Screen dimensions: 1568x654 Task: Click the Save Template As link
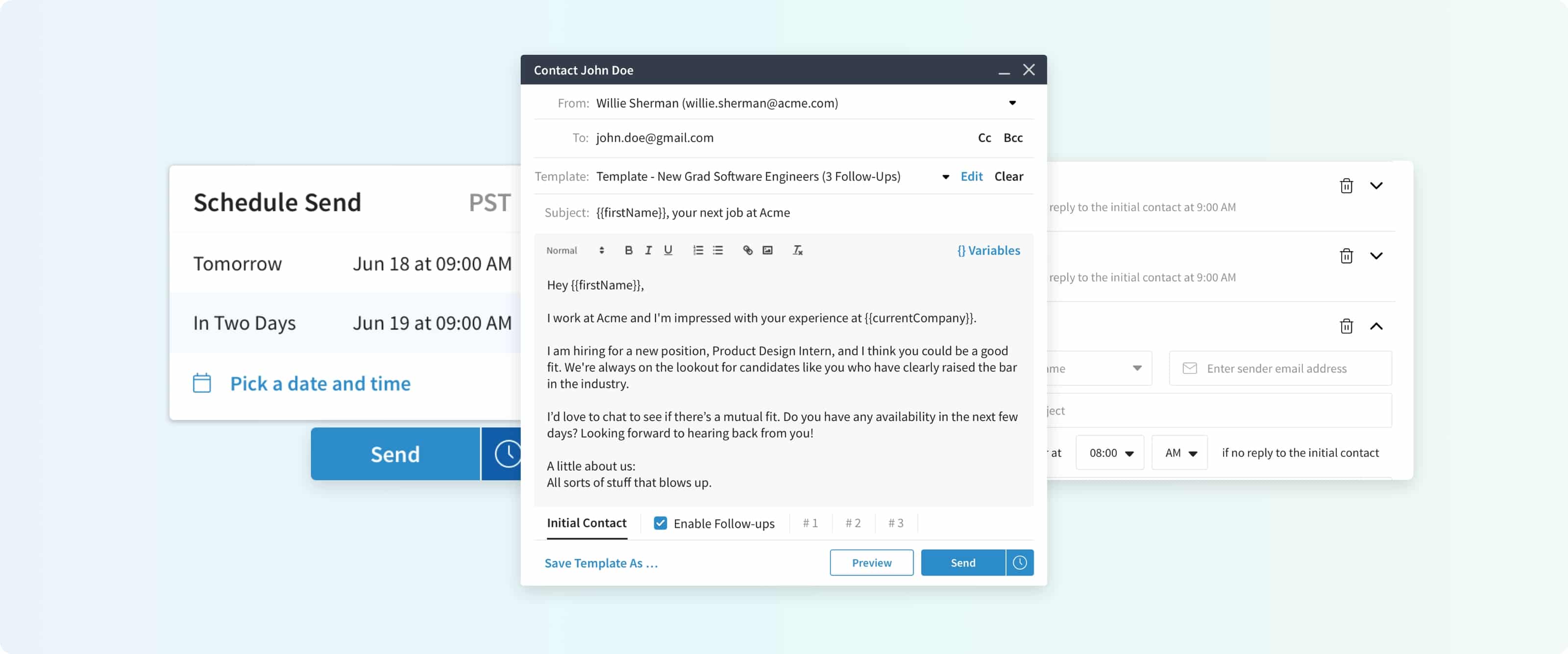click(601, 563)
